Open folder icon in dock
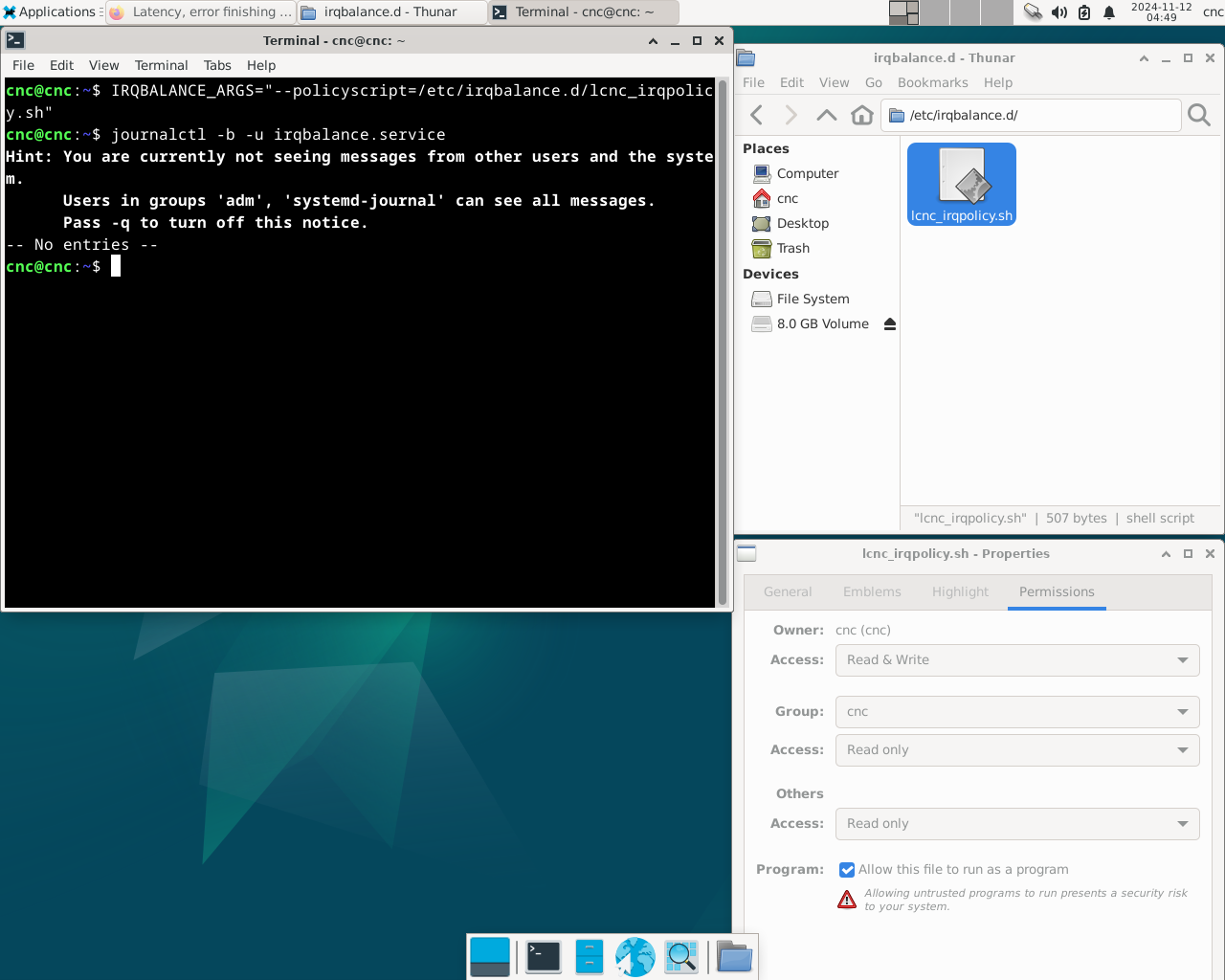Viewport: 1225px width, 980px height. click(x=734, y=956)
